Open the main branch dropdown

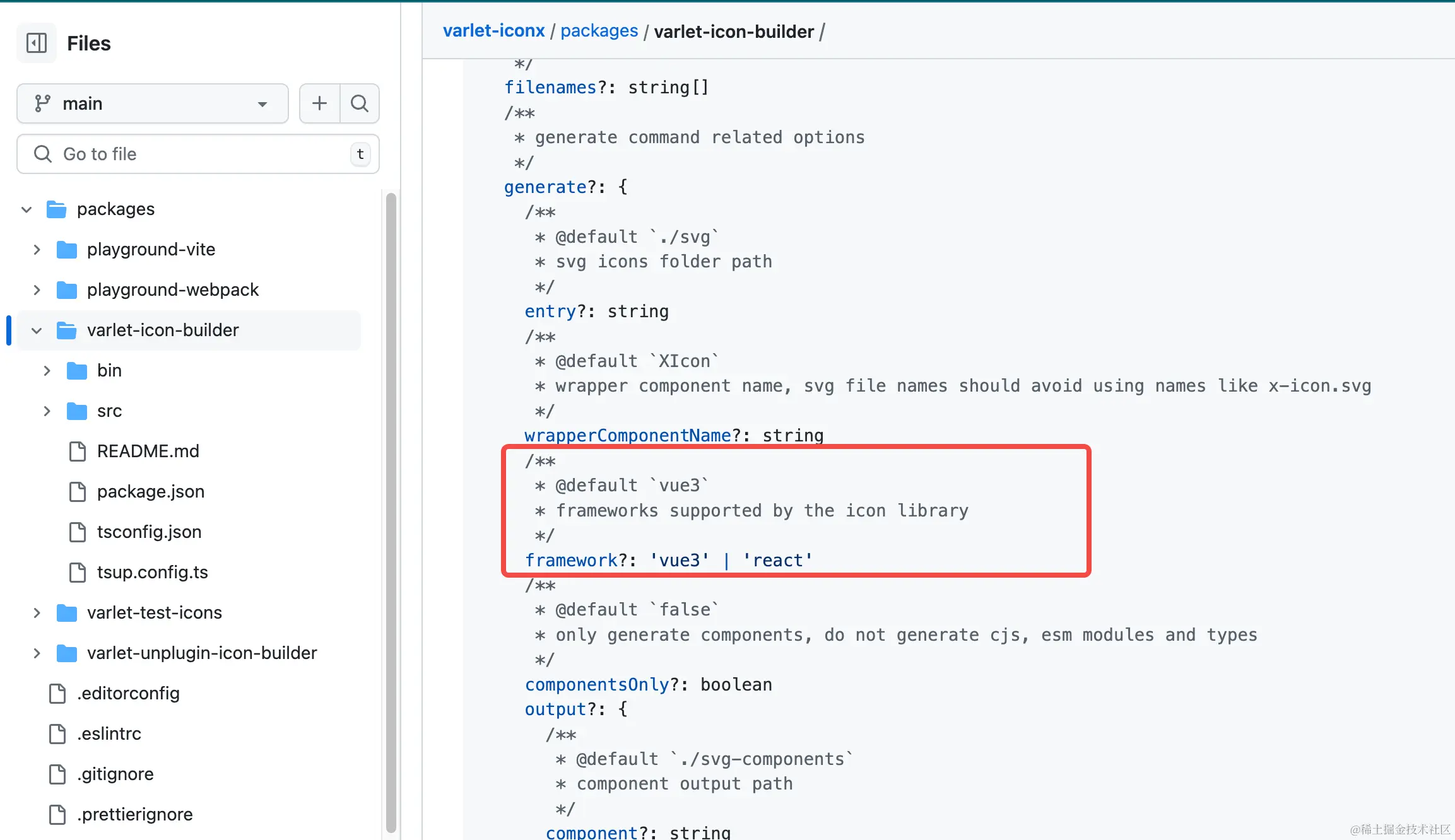point(153,103)
